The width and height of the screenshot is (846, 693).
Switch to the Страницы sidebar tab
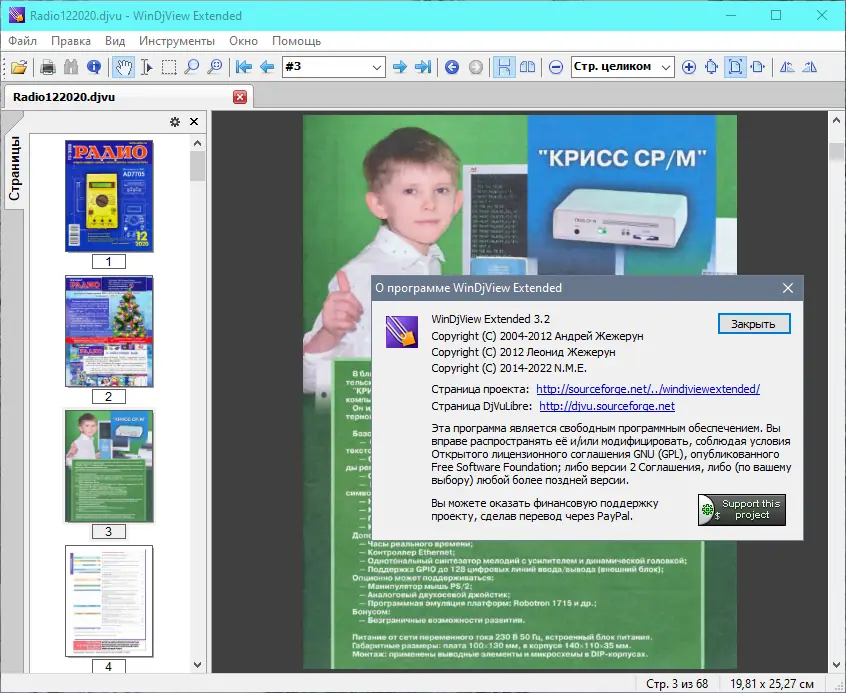click(14, 168)
